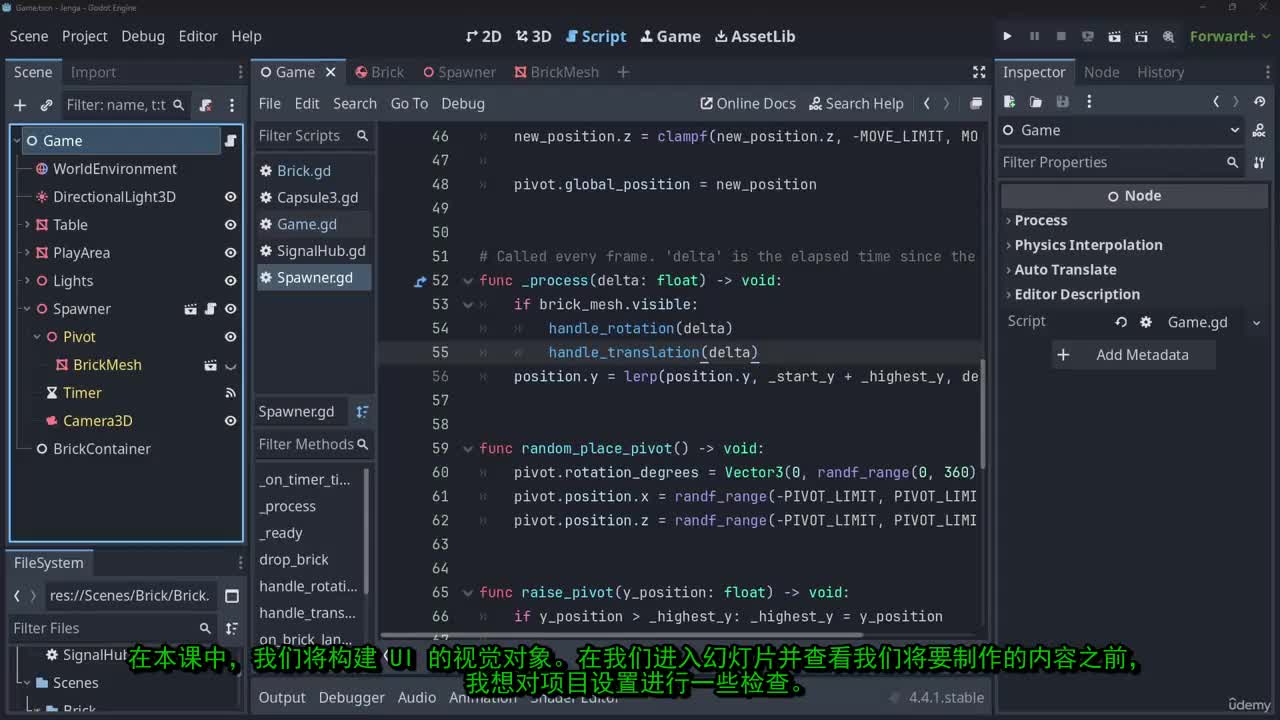Image resolution: width=1280 pixels, height=720 pixels.
Task: Toggle visibility of DirectionalLight3D
Action: point(230,197)
